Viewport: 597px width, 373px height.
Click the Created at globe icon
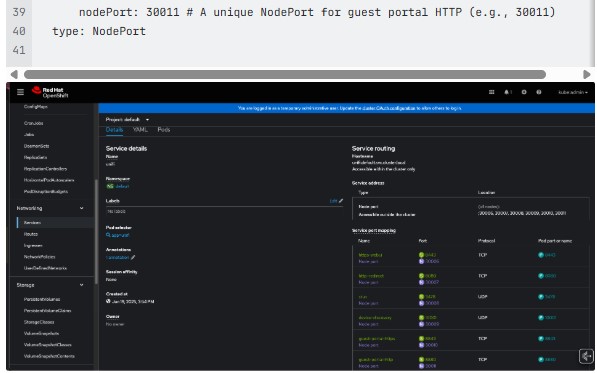[108, 301]
